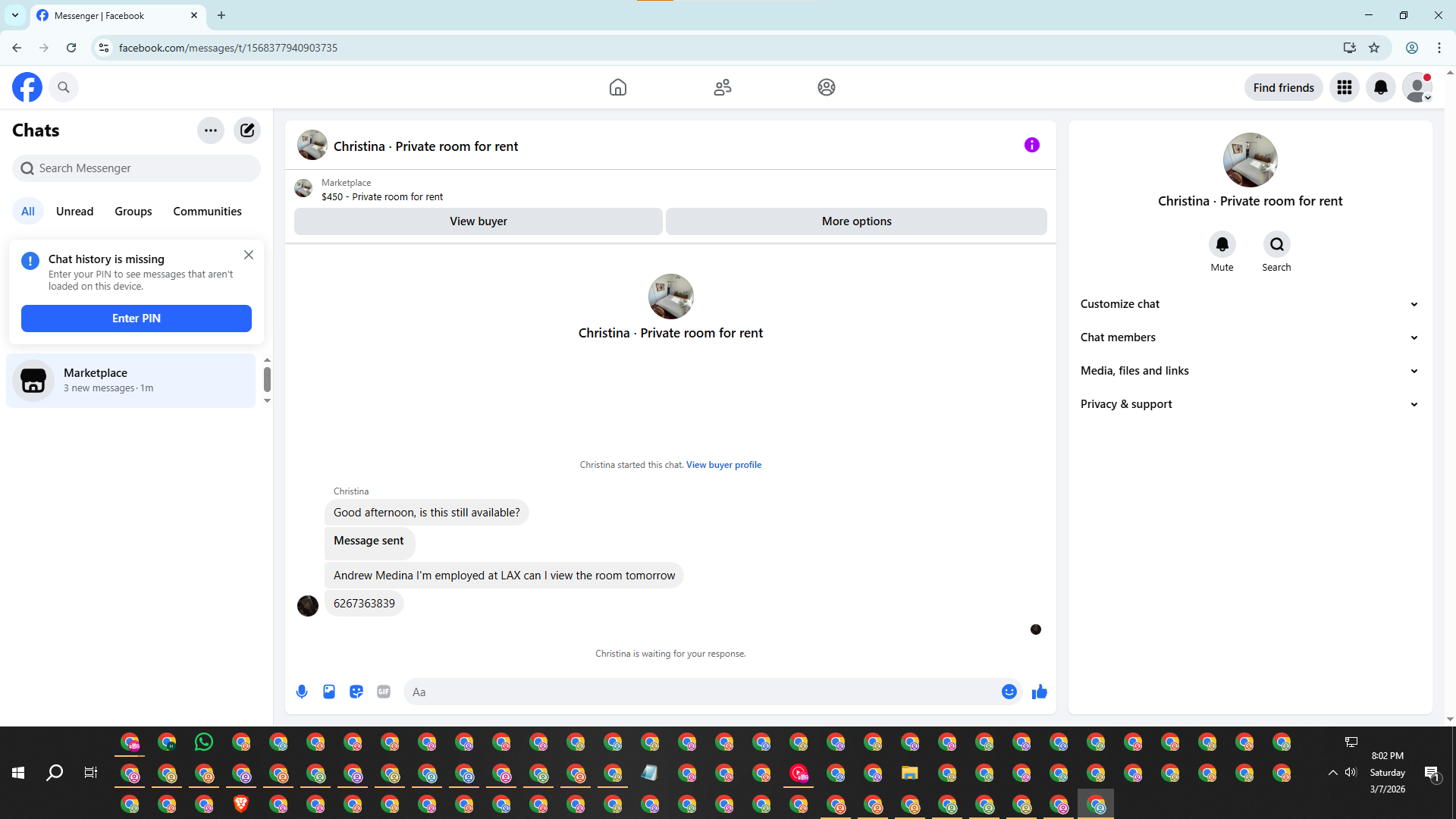Image resolution: width=1456 pixels, height=819 pixels.
Task: Bookmark this page with star icon
Action: (1374, 48)
